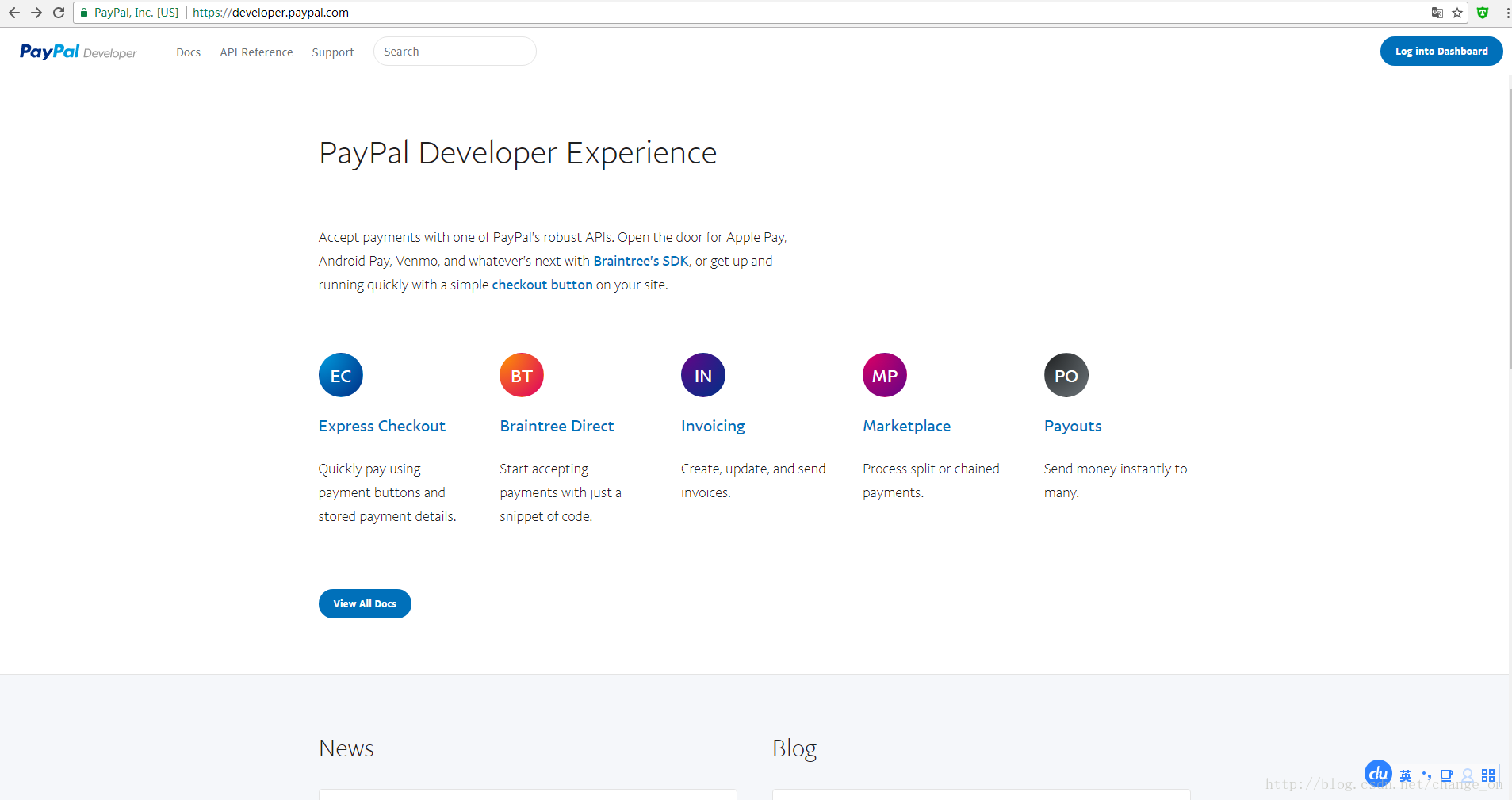Click the Baidu input method 'du' logo

pyautogui.click(x=1378, y=774)
